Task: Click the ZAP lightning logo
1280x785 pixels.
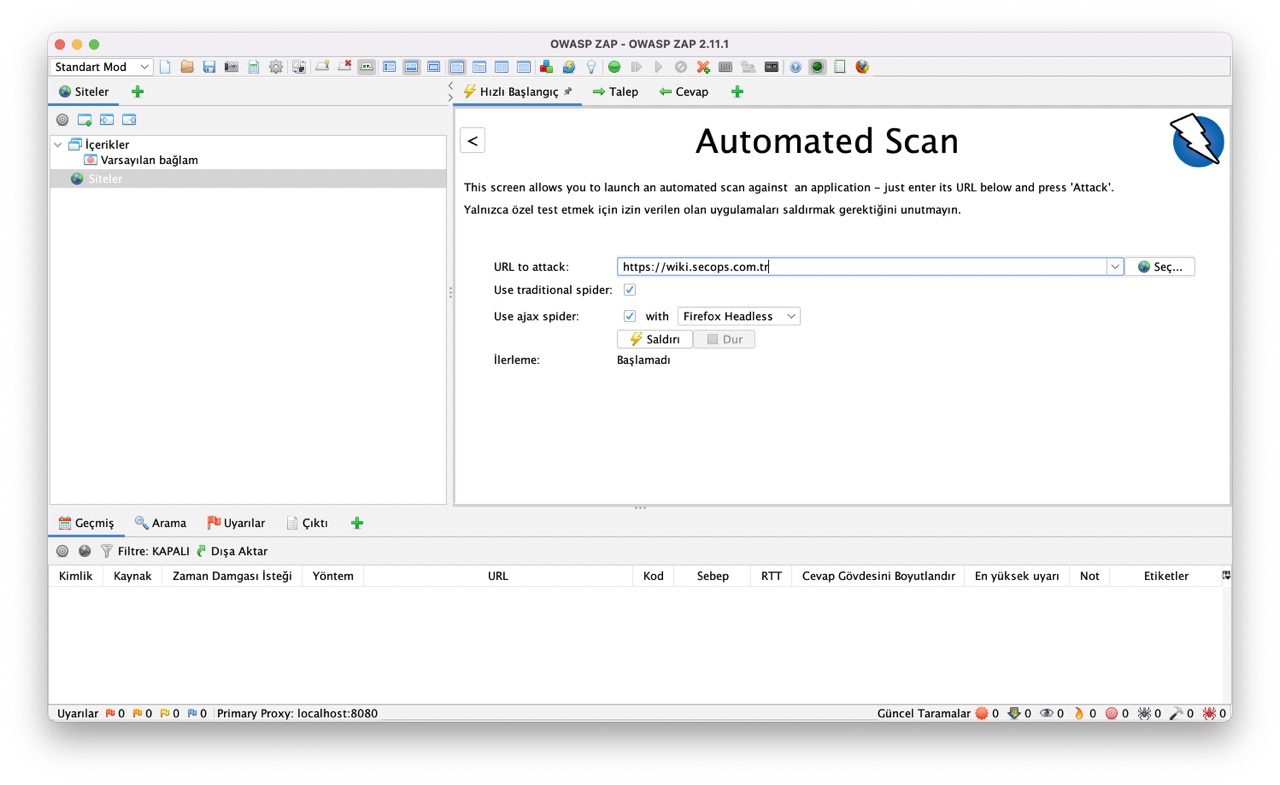Action: (1198, 141)
